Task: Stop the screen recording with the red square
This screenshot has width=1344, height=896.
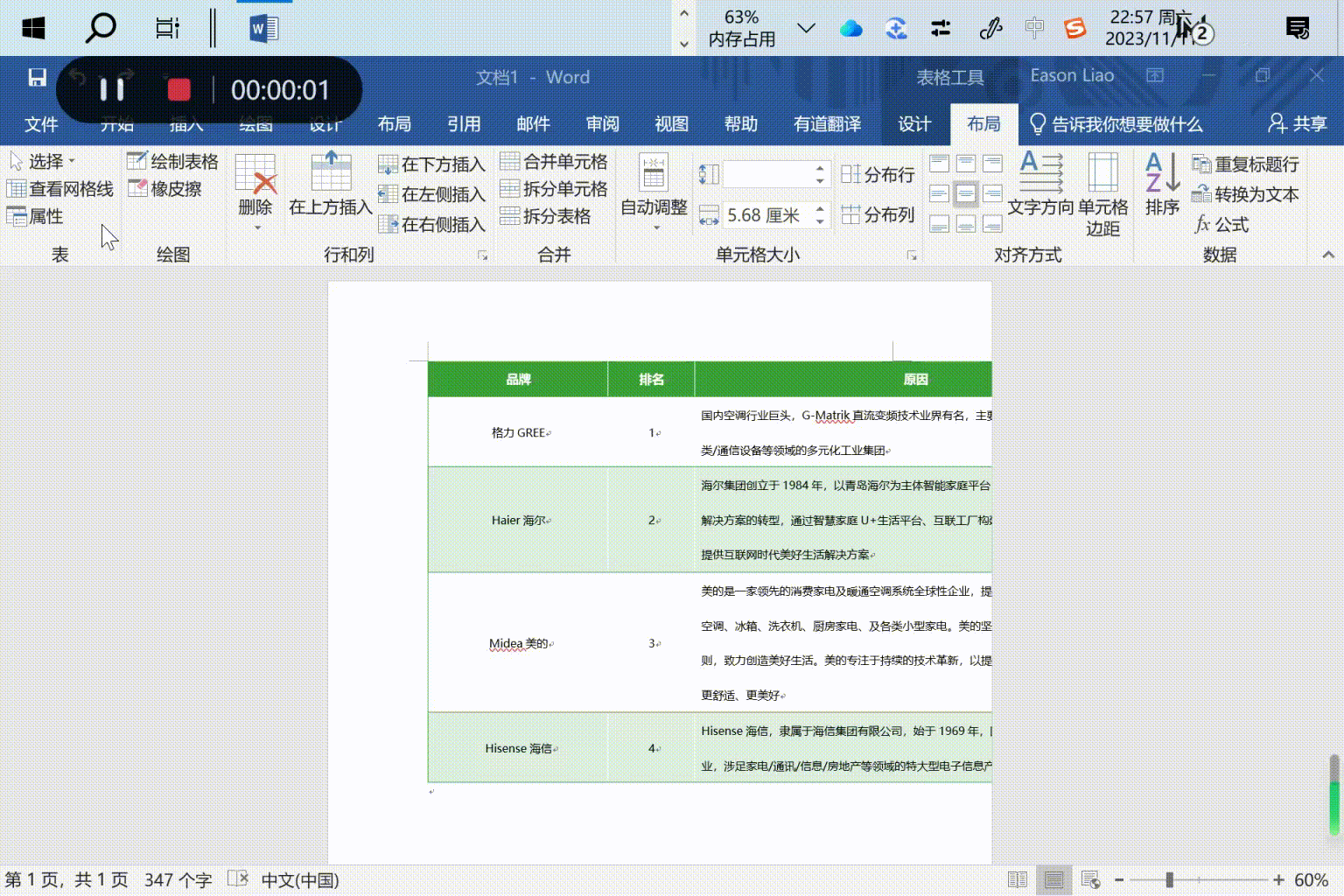Action: [179, 89]
